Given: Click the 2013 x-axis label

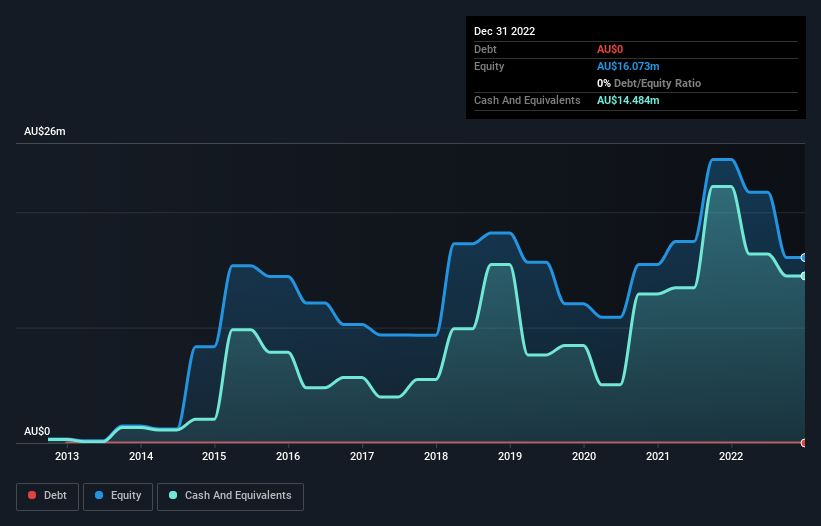Looking at the screenshot, I should 67,456.
